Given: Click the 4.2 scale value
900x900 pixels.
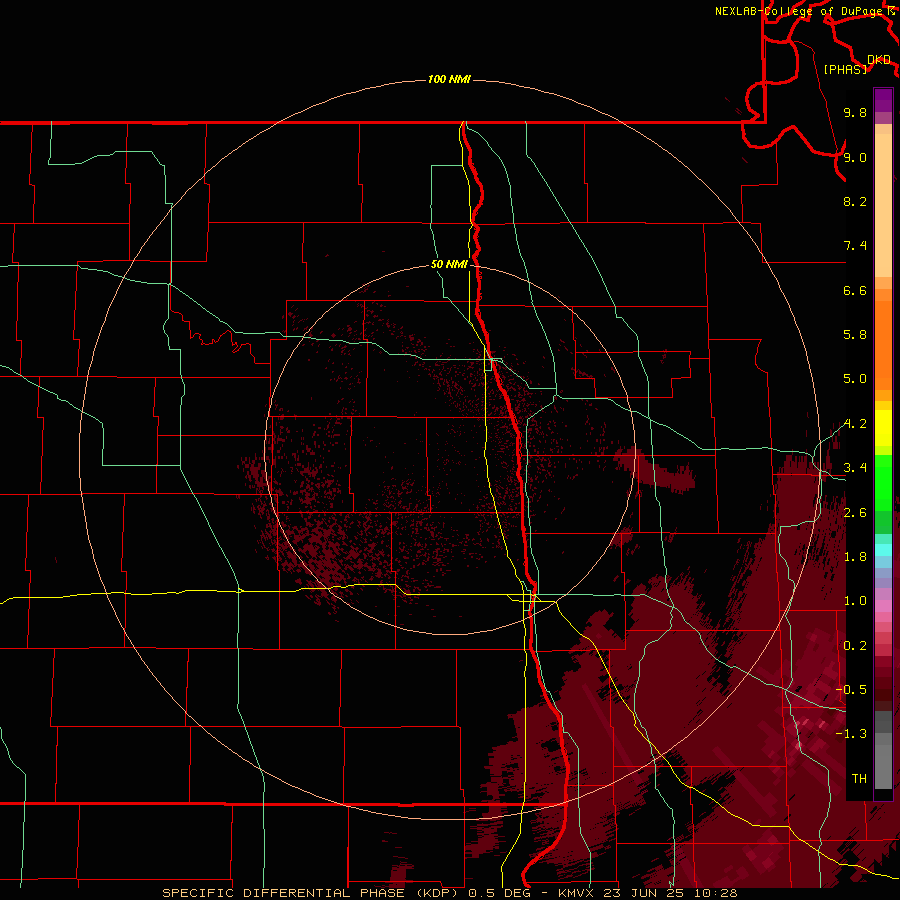Looking at the screenshot, I should click(x=855, y=424).
